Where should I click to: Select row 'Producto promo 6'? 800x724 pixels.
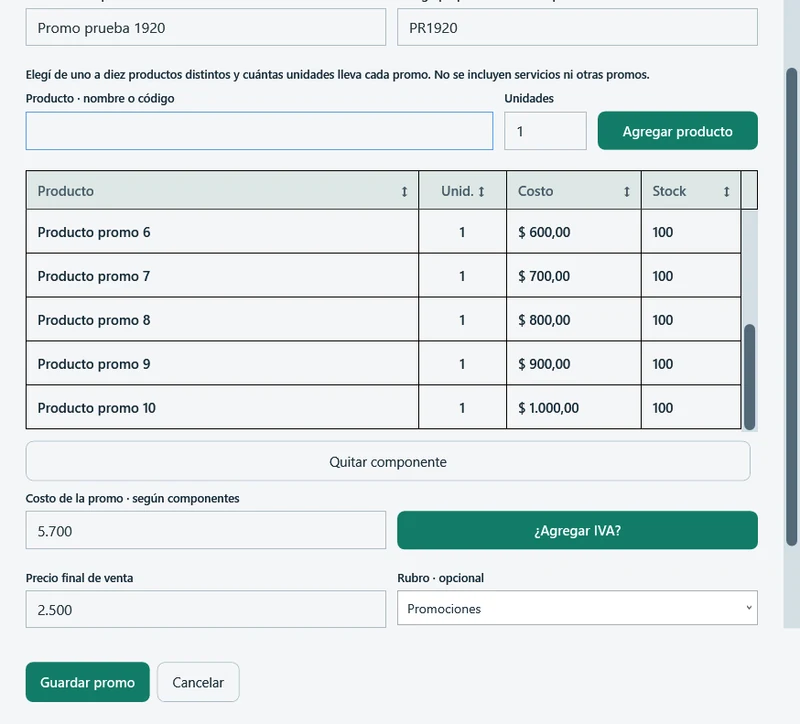(x=383, y=232)
